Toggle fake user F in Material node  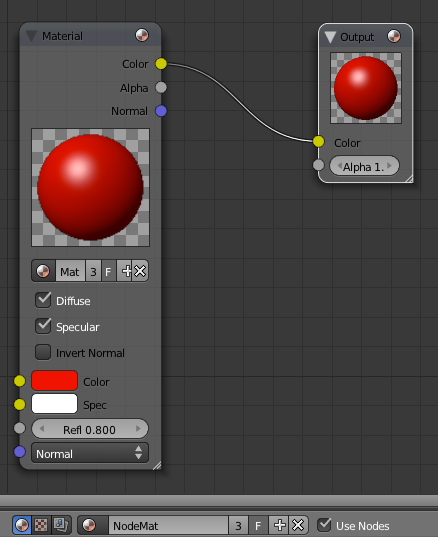point(109,271)
